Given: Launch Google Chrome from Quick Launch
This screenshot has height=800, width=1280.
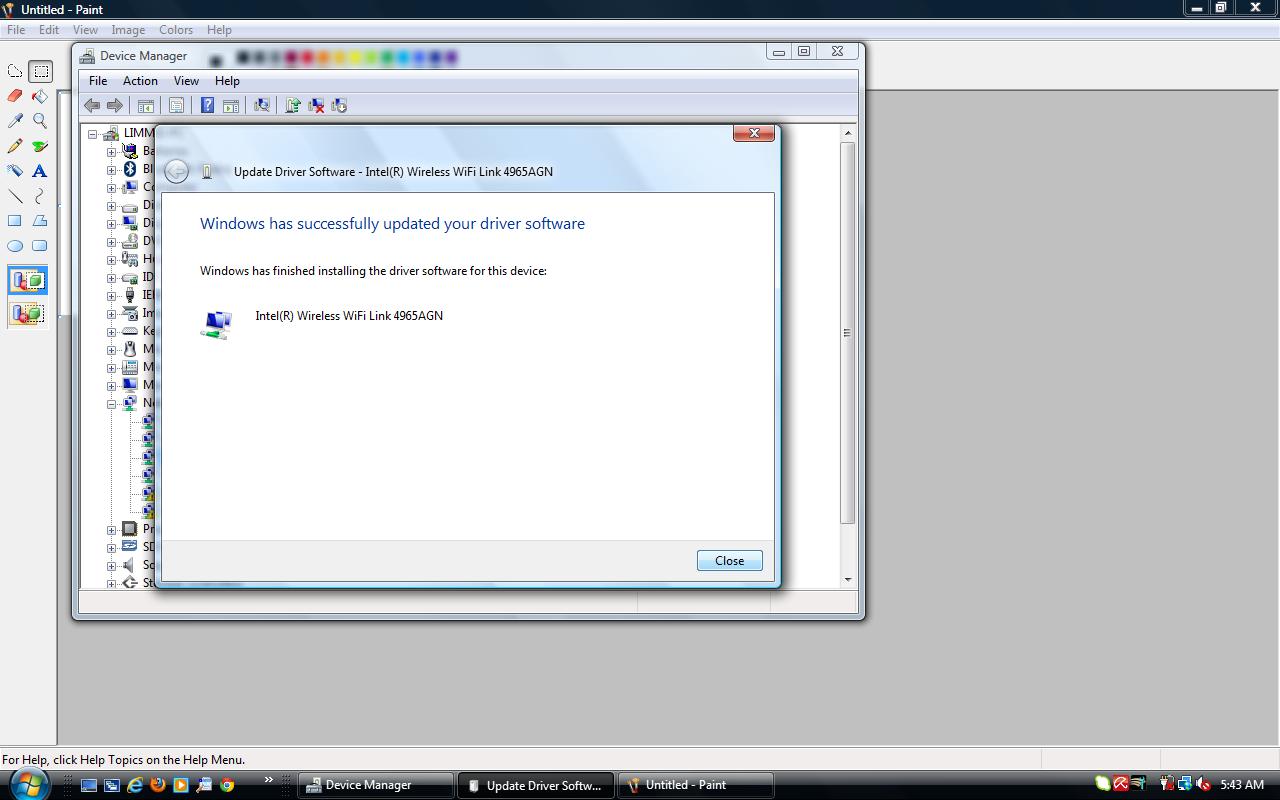Looking at the screenshot, I should [x=227, y=785].
